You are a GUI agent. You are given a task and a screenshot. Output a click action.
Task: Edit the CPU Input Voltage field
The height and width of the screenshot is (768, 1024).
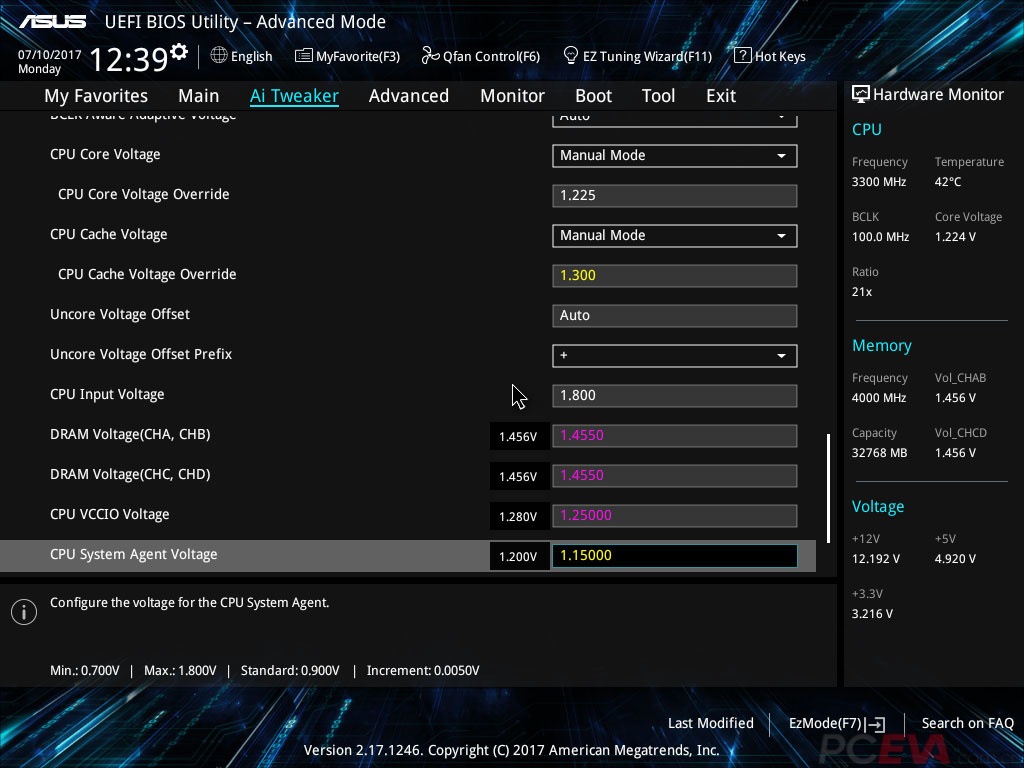675,396
